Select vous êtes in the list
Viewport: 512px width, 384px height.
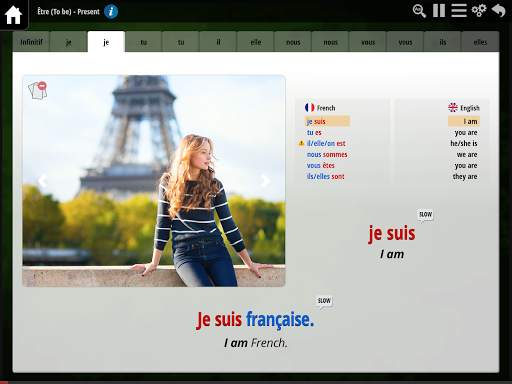tap(321, 165)
